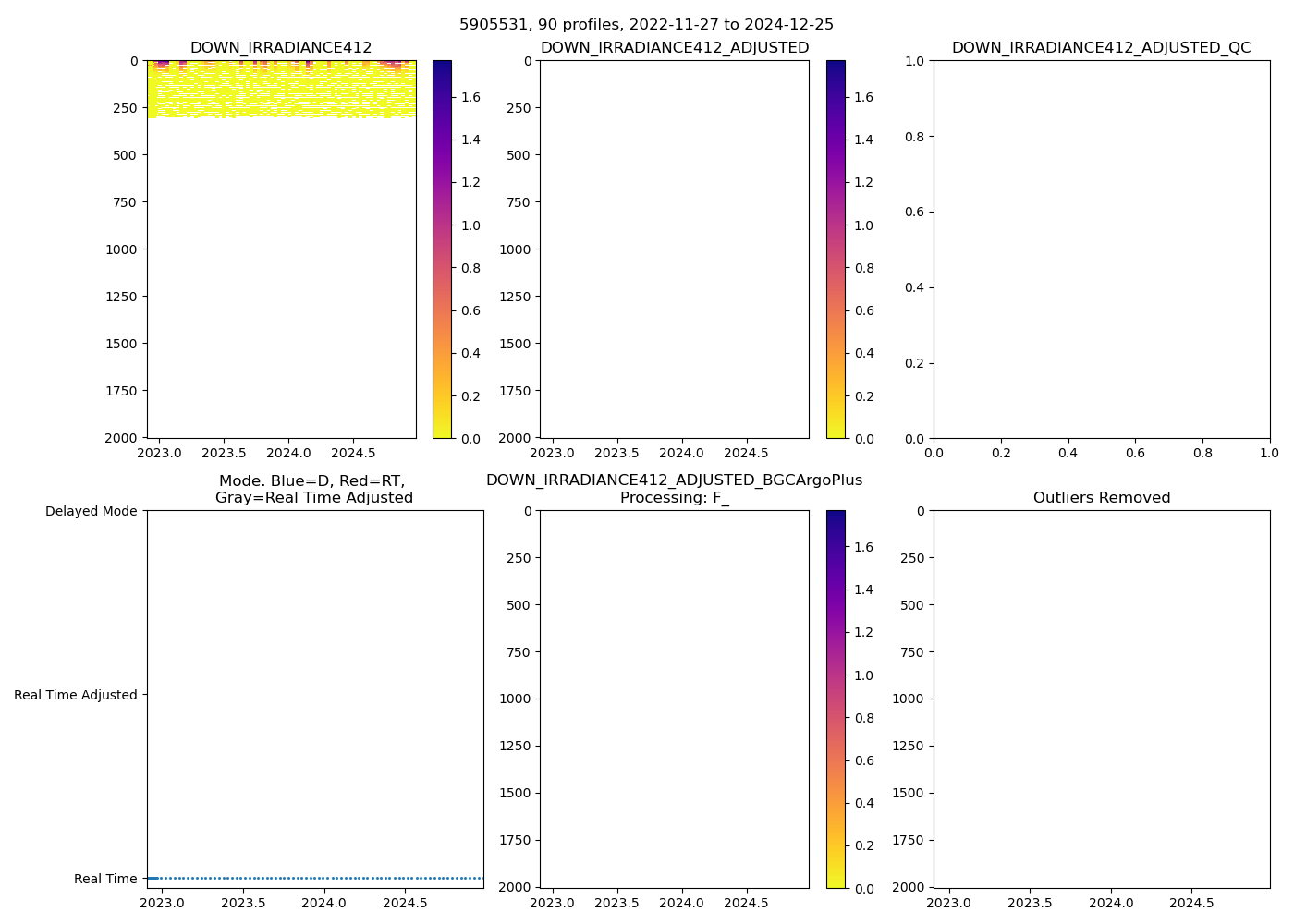Click the blue dotted Real Time data line
This screenshot has width=1294, height=924.
(314, 878)
